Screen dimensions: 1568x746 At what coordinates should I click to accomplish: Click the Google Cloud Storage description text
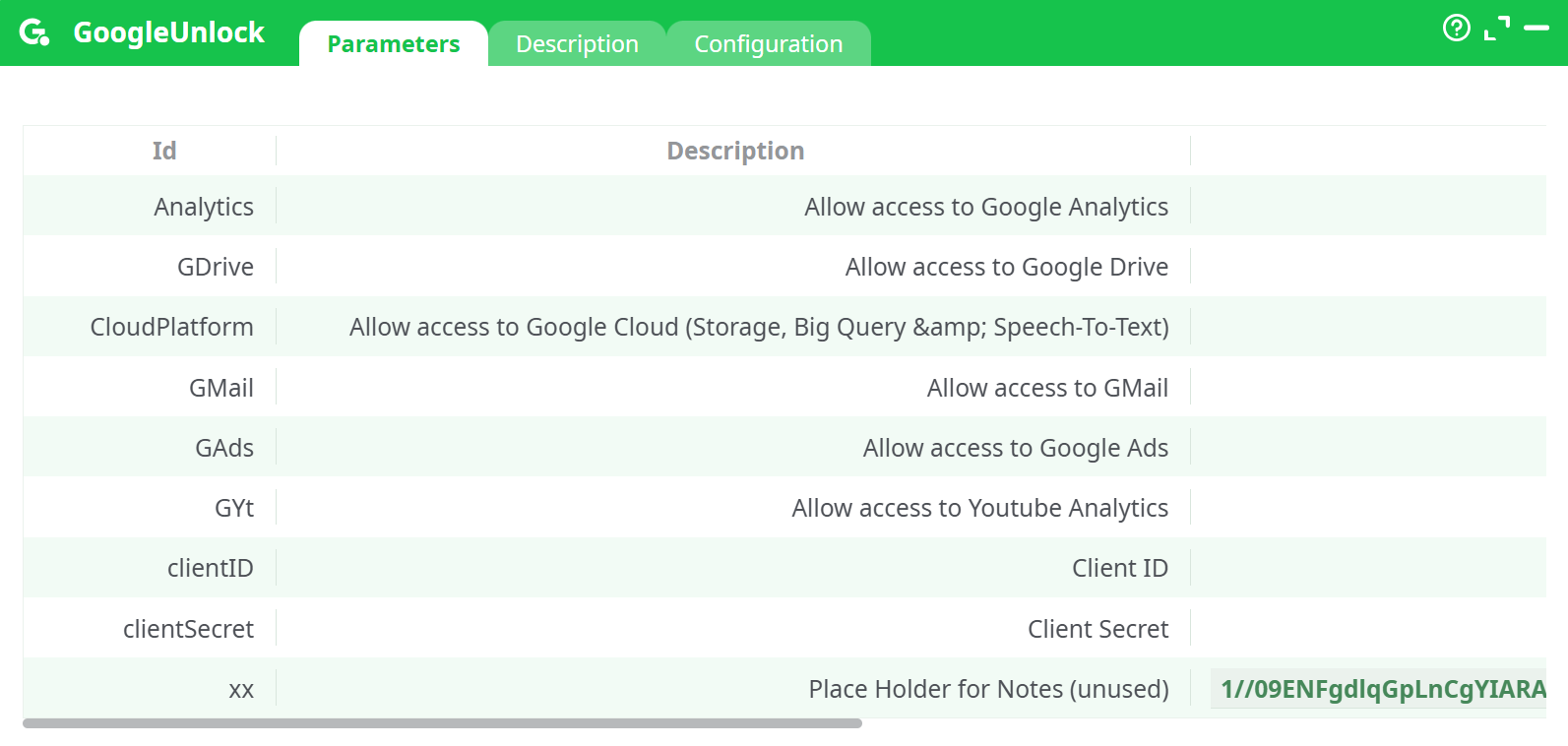click(x=759, y=327)
